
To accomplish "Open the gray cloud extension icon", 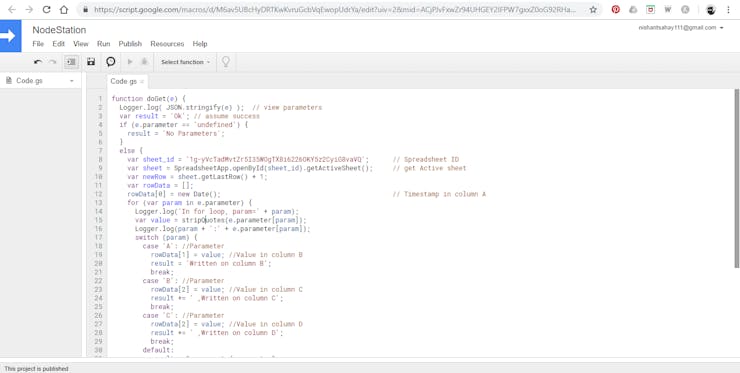I will [633, 9].
